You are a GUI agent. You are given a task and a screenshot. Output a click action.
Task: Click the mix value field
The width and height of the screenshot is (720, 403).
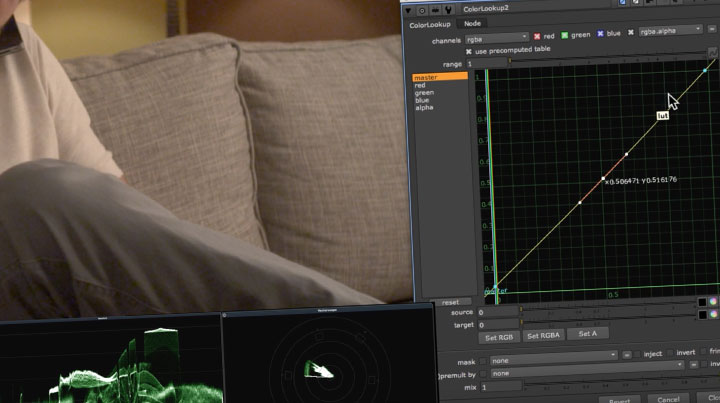(x=501, y=387)
